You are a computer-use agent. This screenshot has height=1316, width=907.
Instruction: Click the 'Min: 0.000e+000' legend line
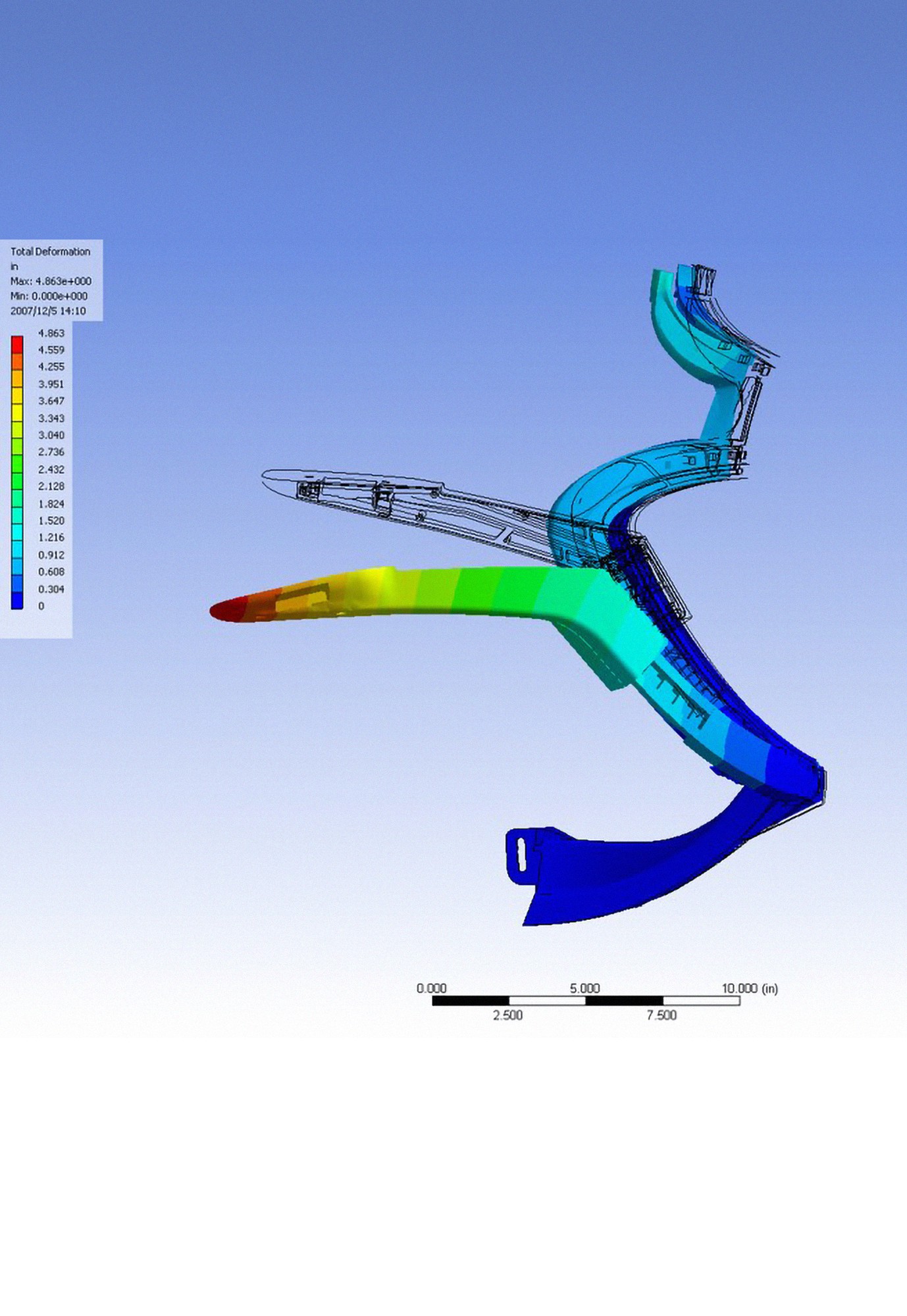(x=49, y=296)
